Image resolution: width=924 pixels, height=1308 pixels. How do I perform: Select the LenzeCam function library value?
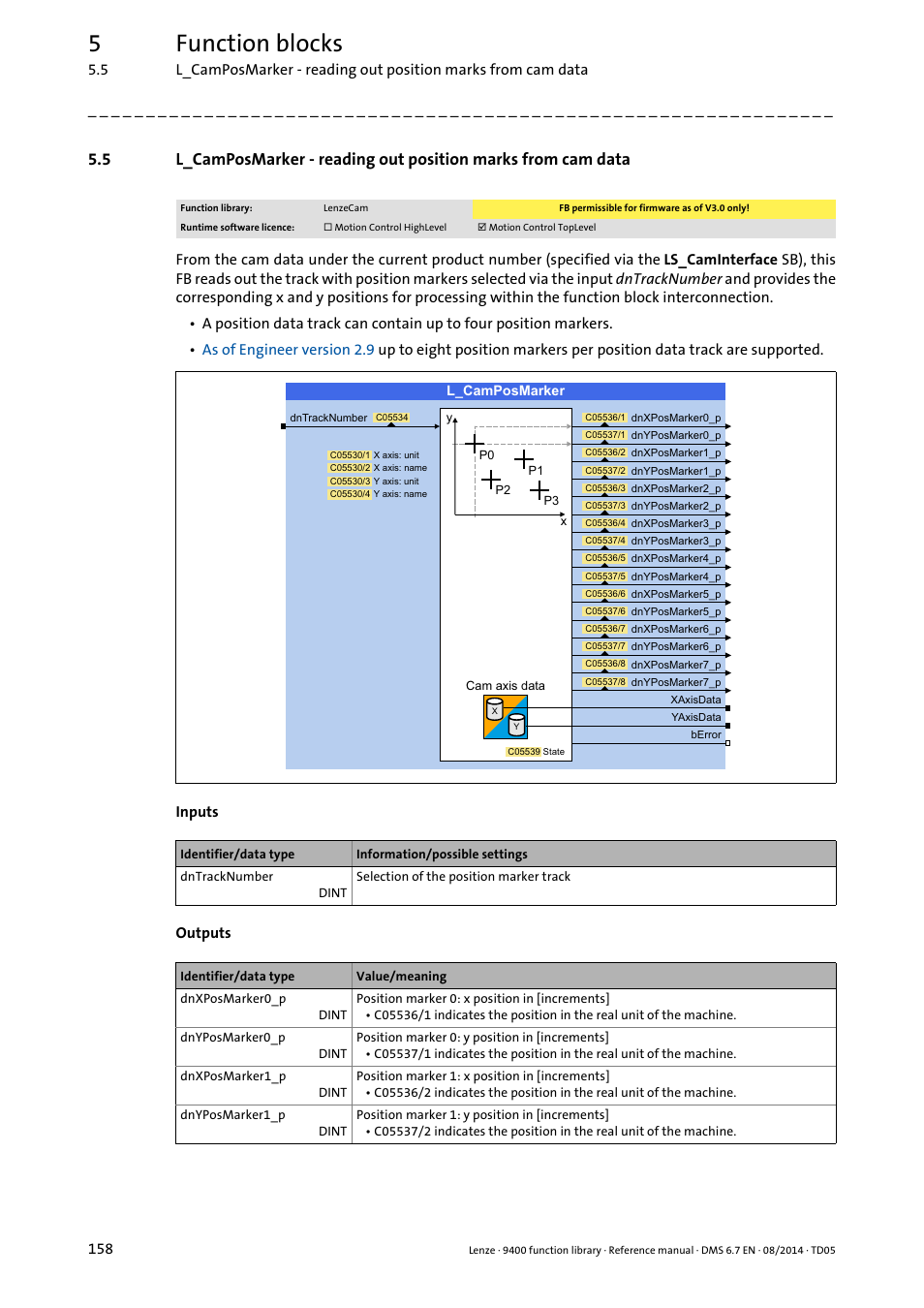pyautogui.click(x=346, y=208)
